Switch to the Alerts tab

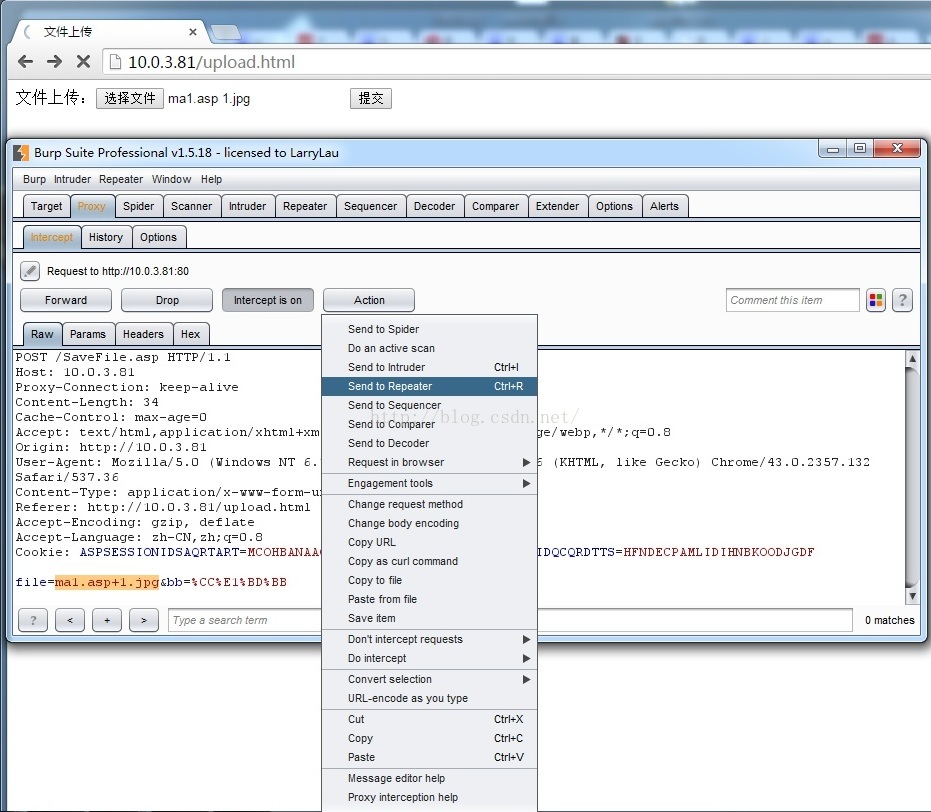coord(664,206)
